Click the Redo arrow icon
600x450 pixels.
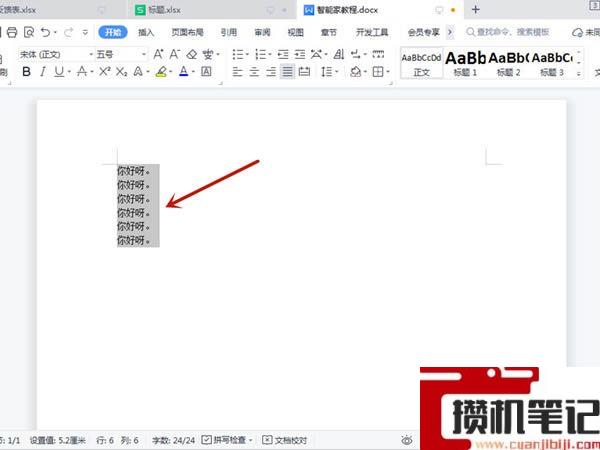[x=68, y=33]
